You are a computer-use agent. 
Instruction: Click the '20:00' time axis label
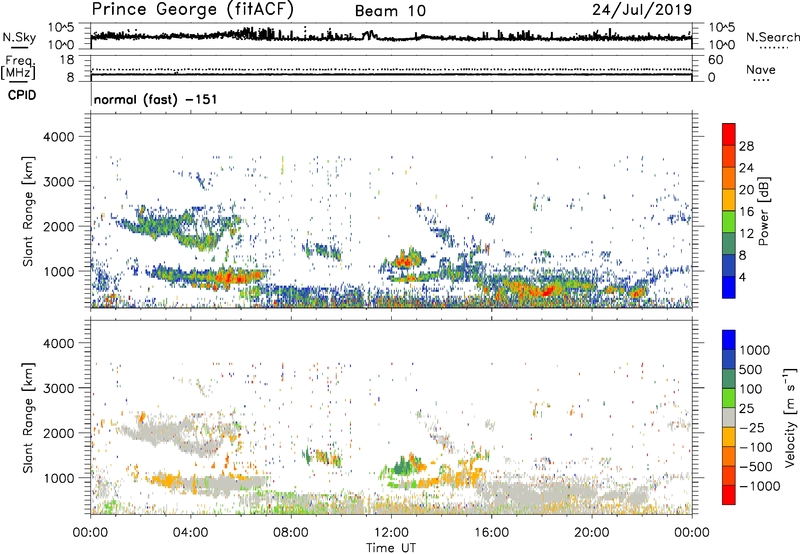click(x=591, y=533)
